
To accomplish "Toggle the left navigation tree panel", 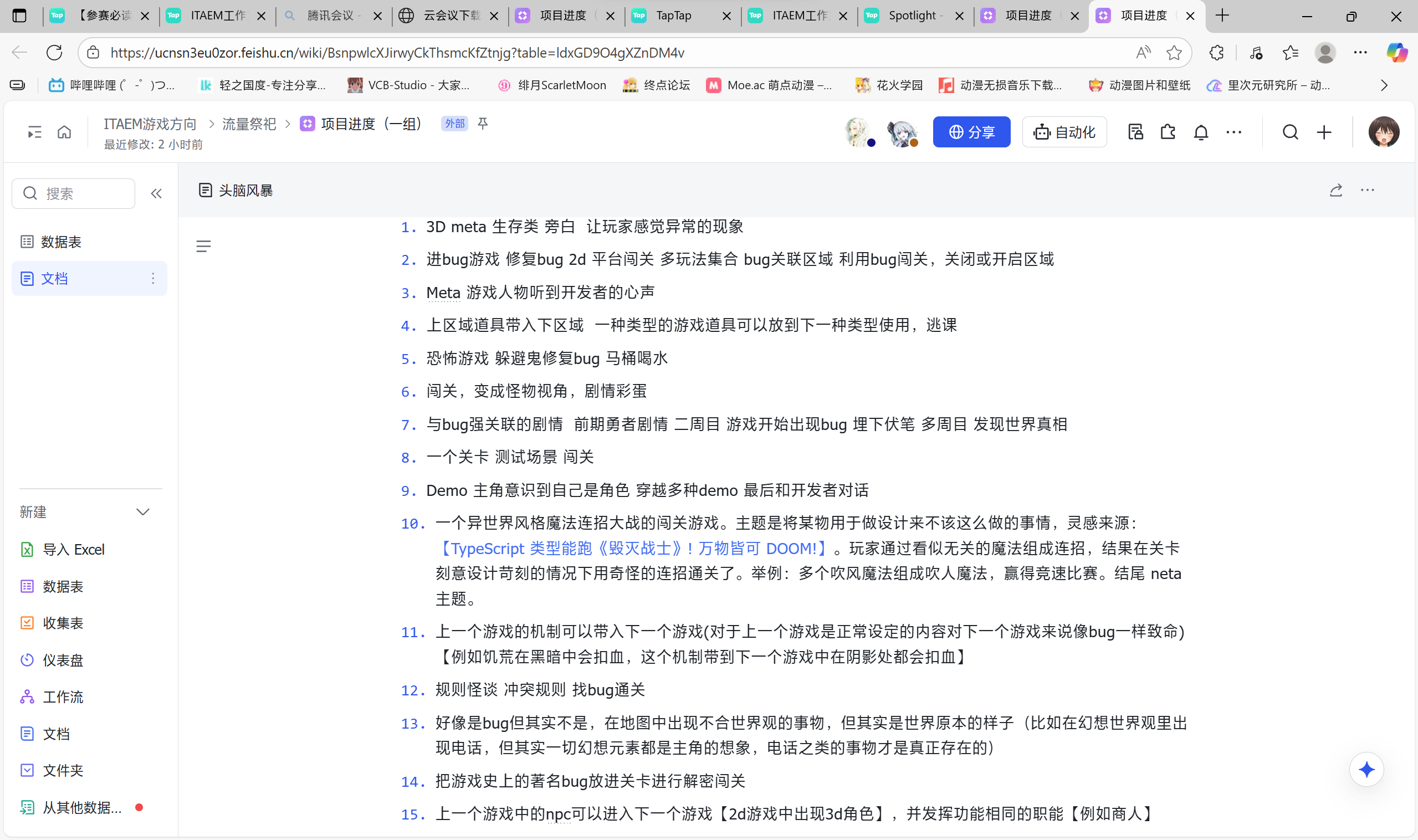I will (34, 132).
